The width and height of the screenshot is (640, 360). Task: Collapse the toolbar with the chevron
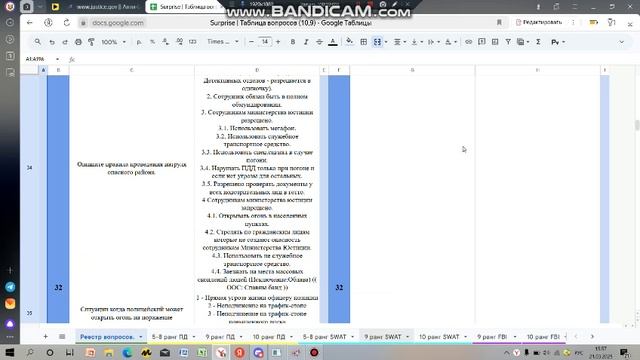point(621,42)
